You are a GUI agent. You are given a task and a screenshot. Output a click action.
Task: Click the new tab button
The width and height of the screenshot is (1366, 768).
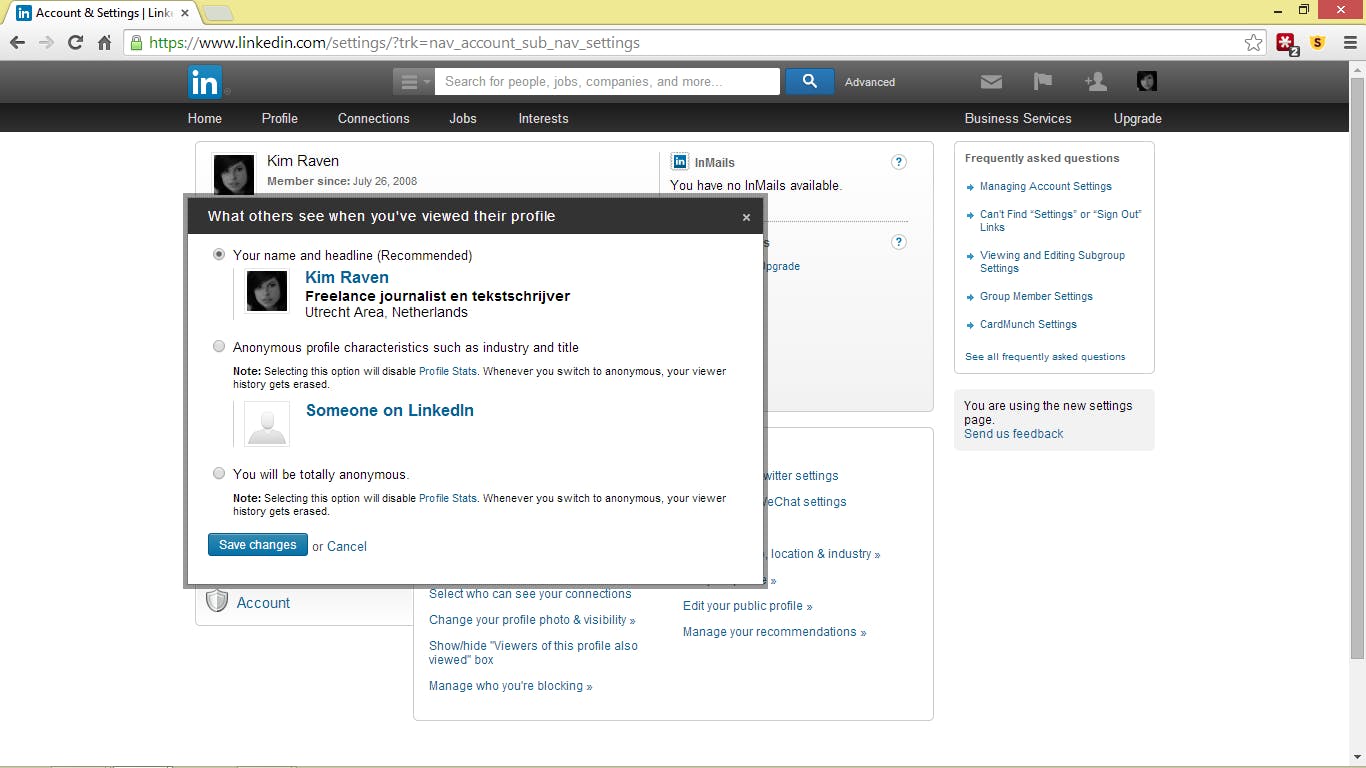pyautogui.click(x=218, y=13)
